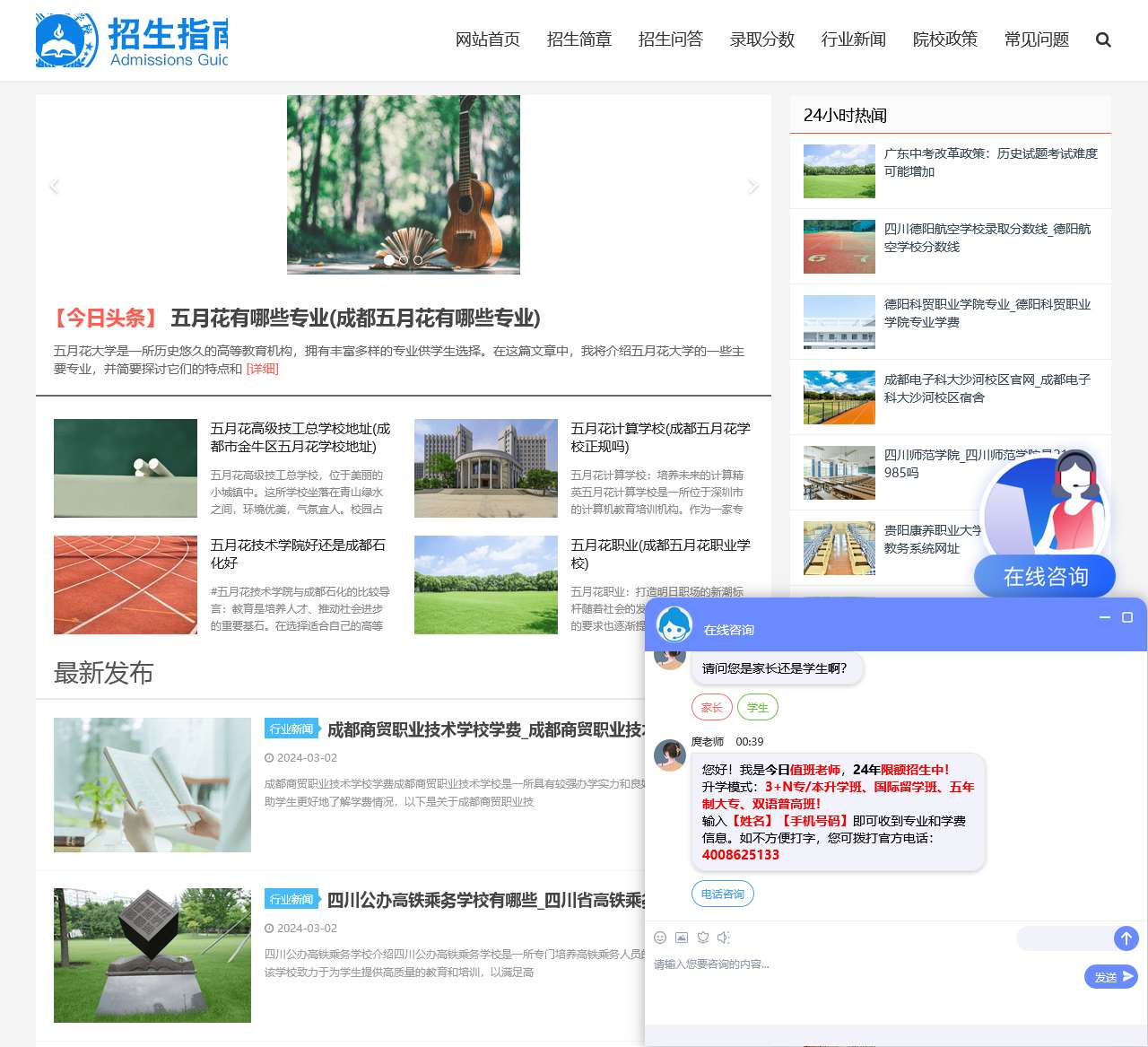Screen dimensions: 1148x1047
Task: Expand the chat window to full size
Action: click(x=1127, y=618)
